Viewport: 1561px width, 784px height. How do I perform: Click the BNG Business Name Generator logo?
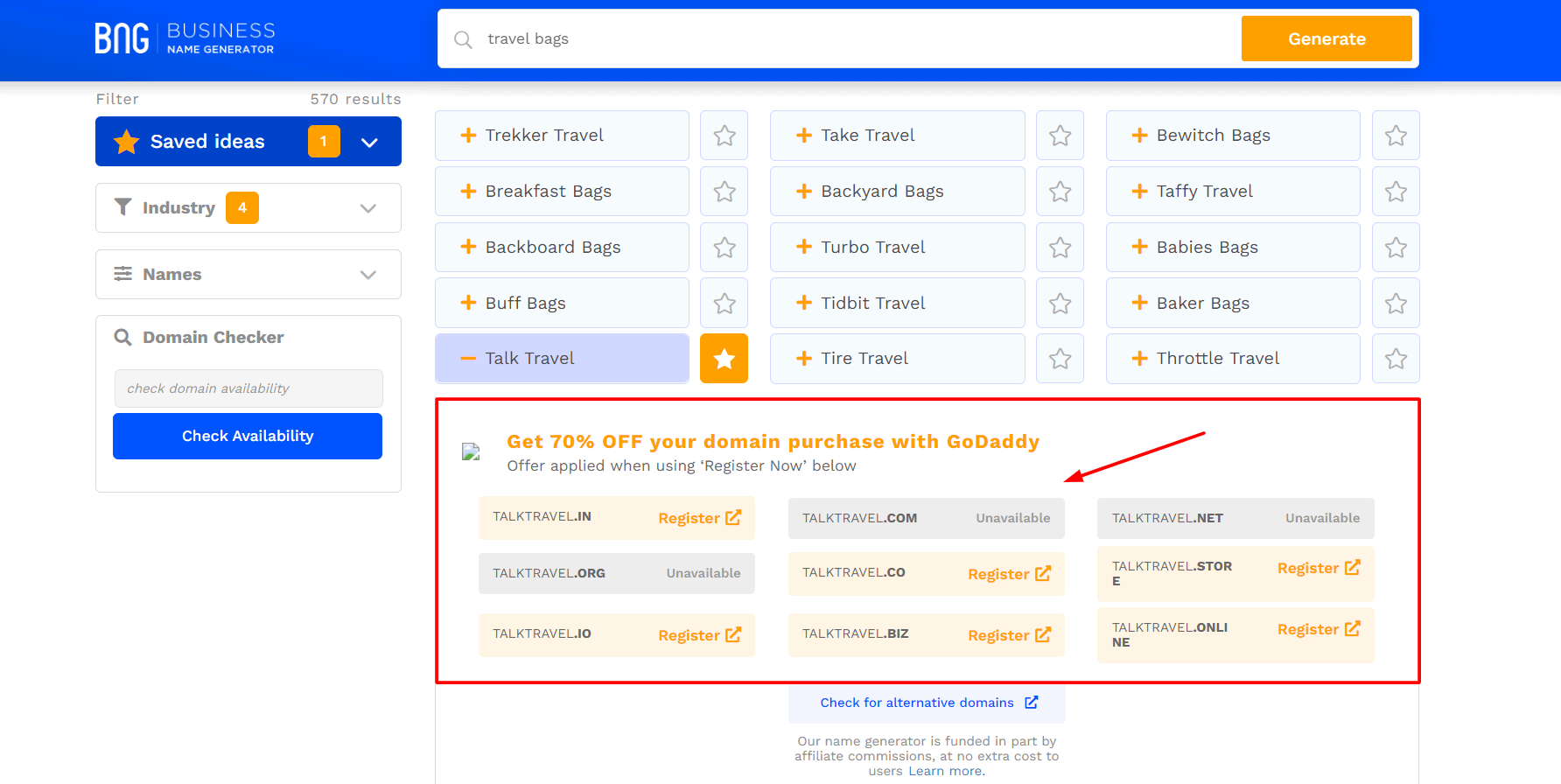(185, 38)
